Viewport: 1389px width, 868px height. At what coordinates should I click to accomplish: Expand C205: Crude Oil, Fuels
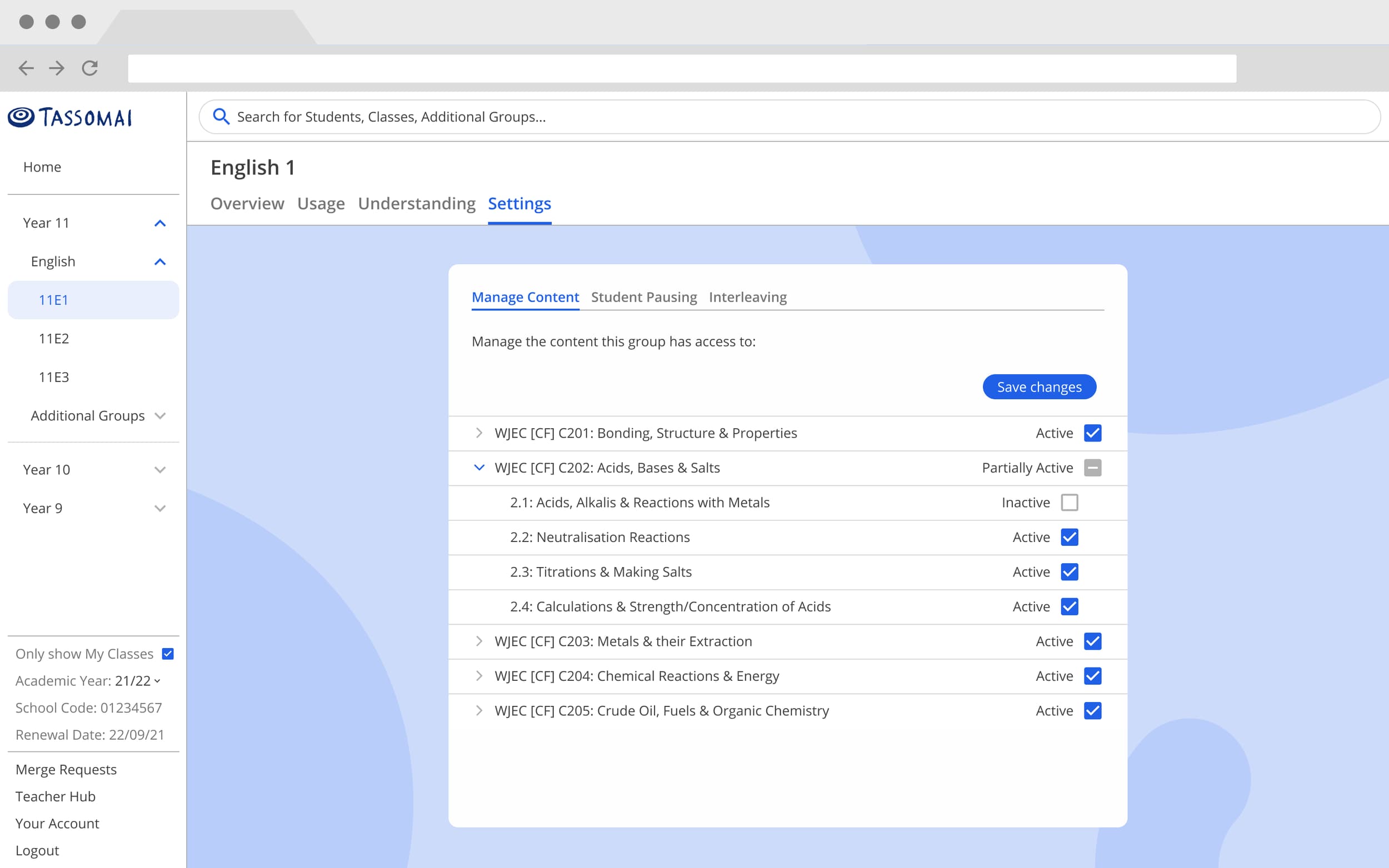tap(478, 711)
